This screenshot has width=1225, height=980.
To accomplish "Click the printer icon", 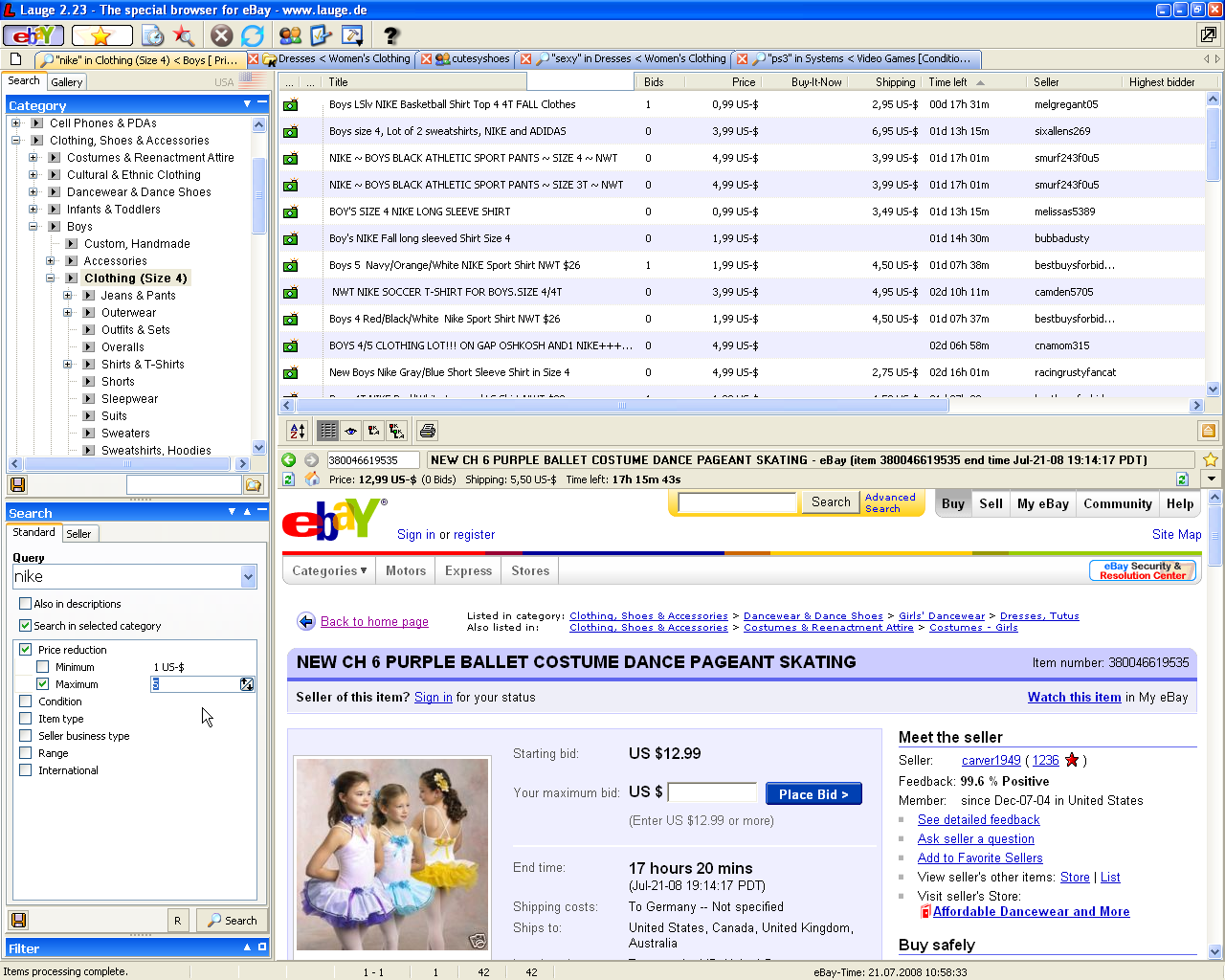I will (428, 432).
